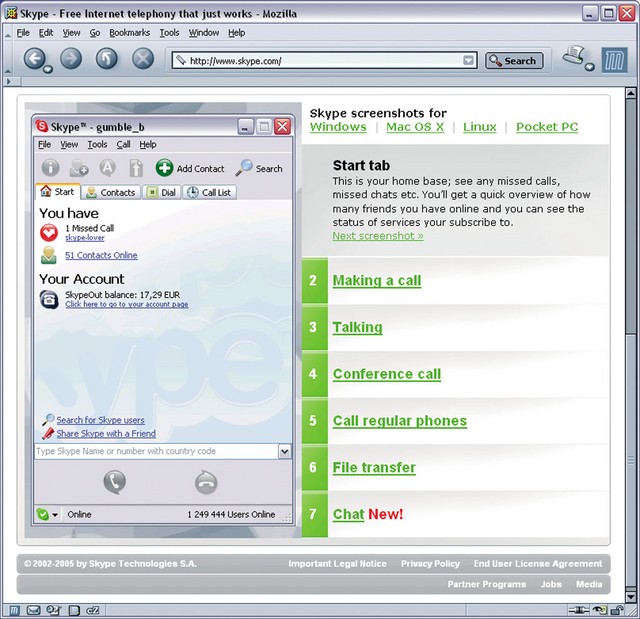Click the info profile icon in Skype toolbar
Screen dimensions: 640x619
(50, 168)
